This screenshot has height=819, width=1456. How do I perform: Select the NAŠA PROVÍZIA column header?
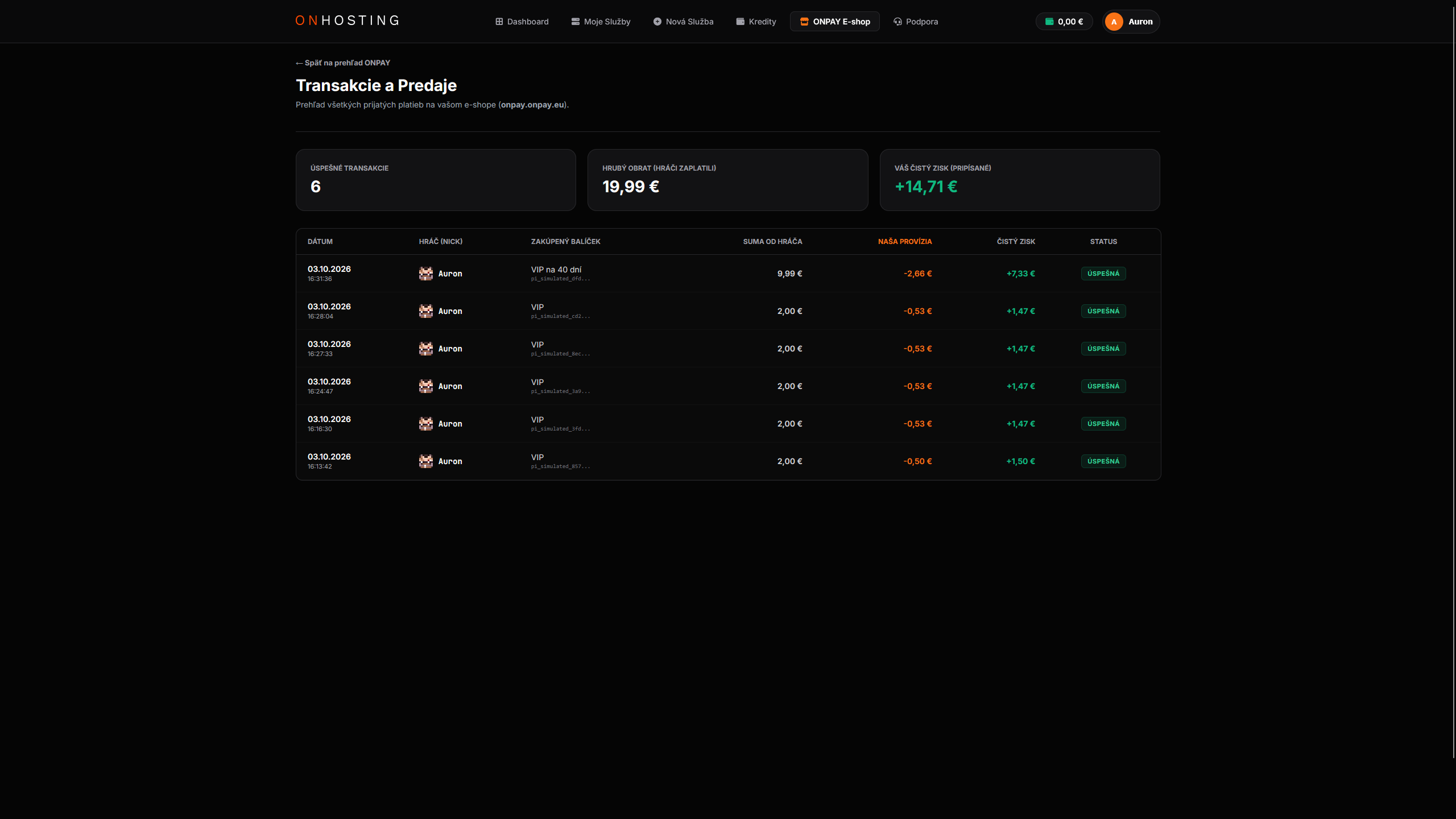[x=905, y=242]
